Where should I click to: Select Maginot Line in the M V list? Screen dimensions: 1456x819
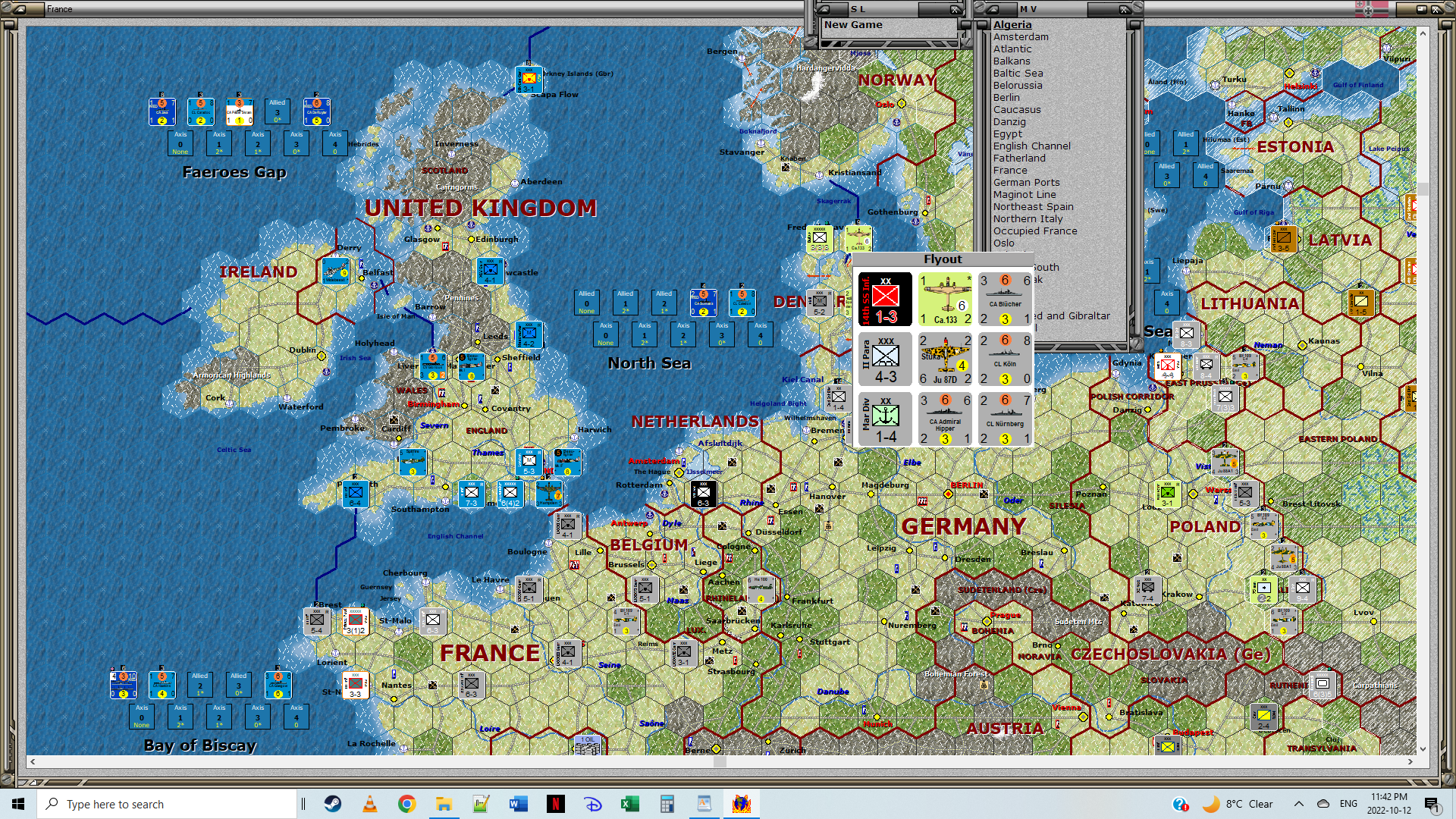1024,194
